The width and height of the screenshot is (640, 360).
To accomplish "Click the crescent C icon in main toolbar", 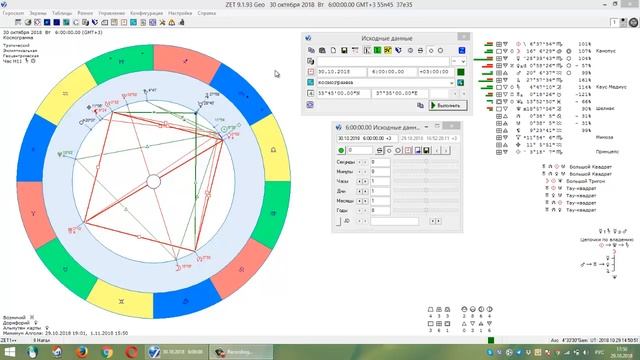I will click(x=76, y=22).
